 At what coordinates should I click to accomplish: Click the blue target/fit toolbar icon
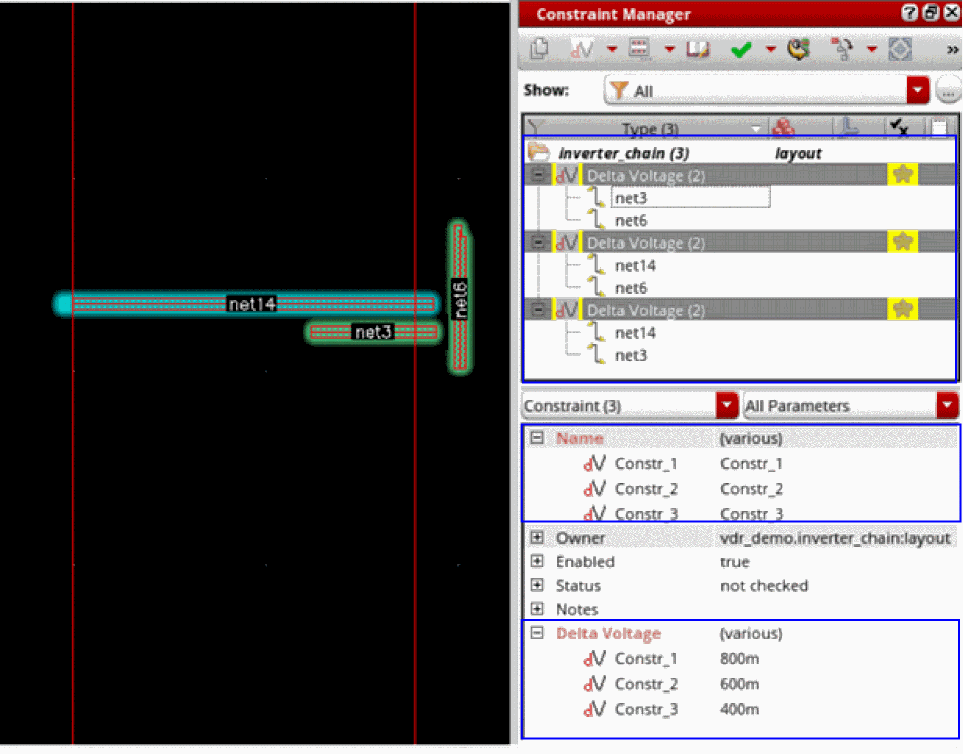pyautogui.click(x=900, y=49)
